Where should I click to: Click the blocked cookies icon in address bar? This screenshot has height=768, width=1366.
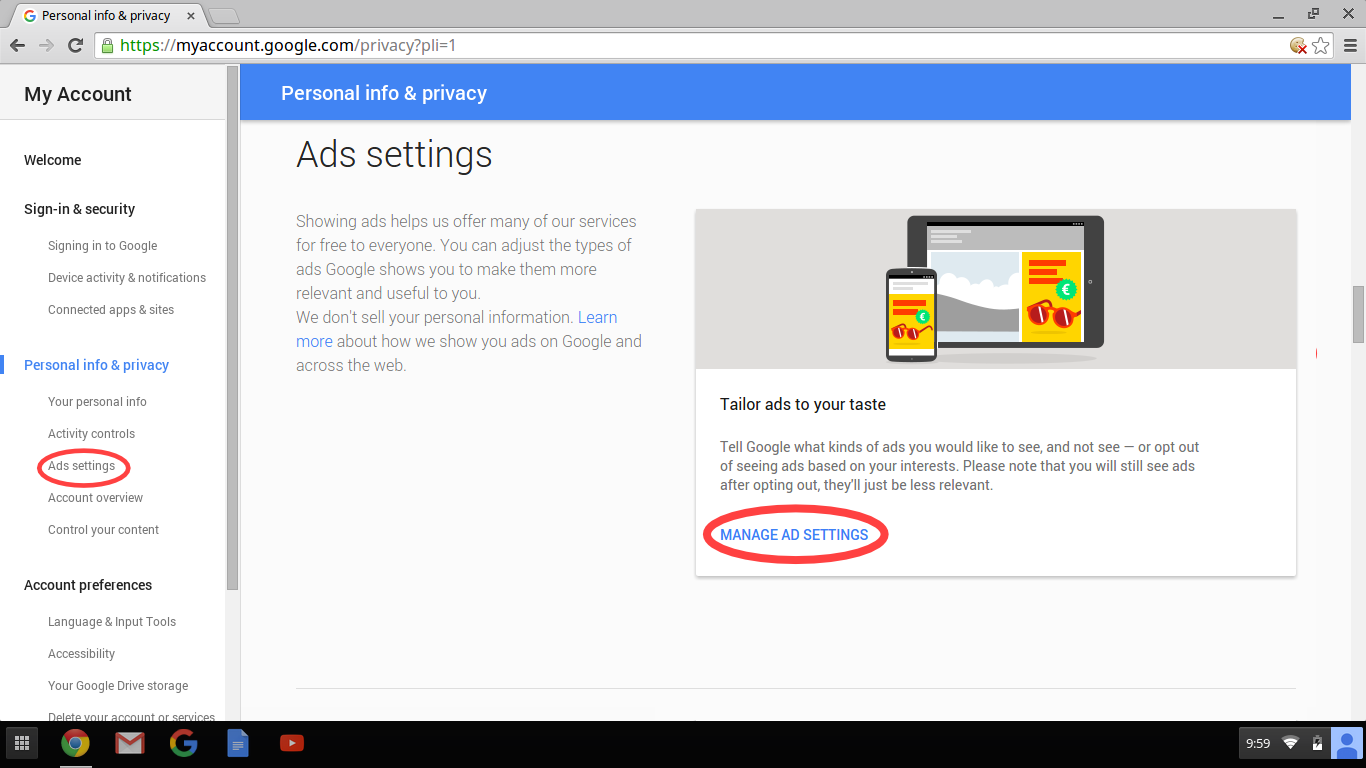tap(1298, 45)
